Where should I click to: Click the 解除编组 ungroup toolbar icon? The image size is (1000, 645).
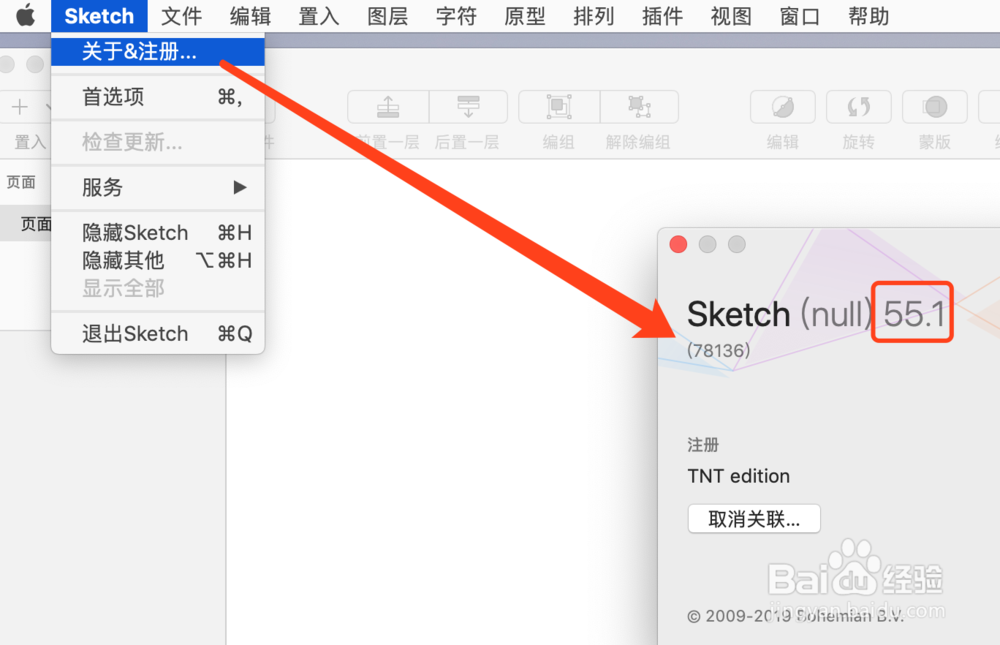(x=639, y=107)
